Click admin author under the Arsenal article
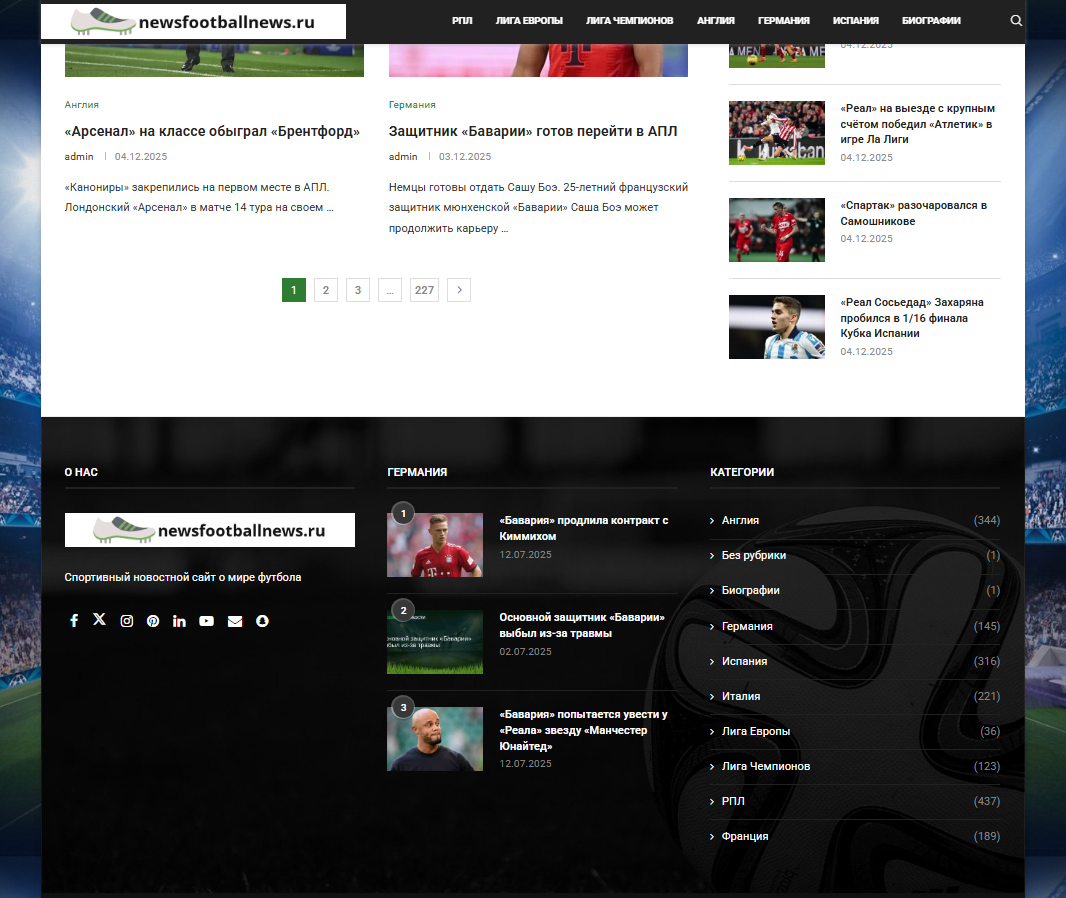Image resolution: width=1066 pixels, height=898 pixels. point(79,156)
